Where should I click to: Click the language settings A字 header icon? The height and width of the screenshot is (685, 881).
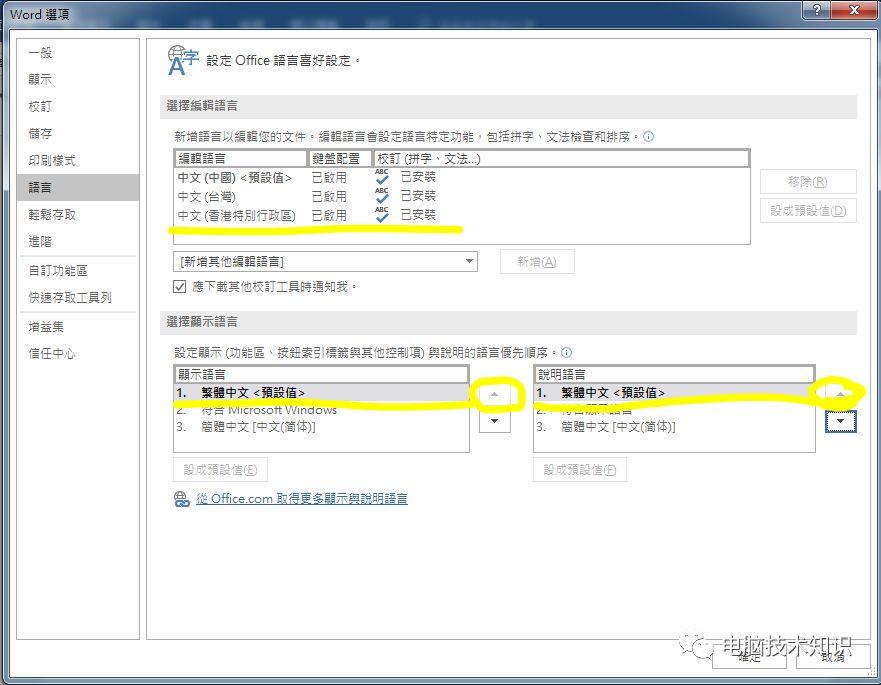point(183,61)
